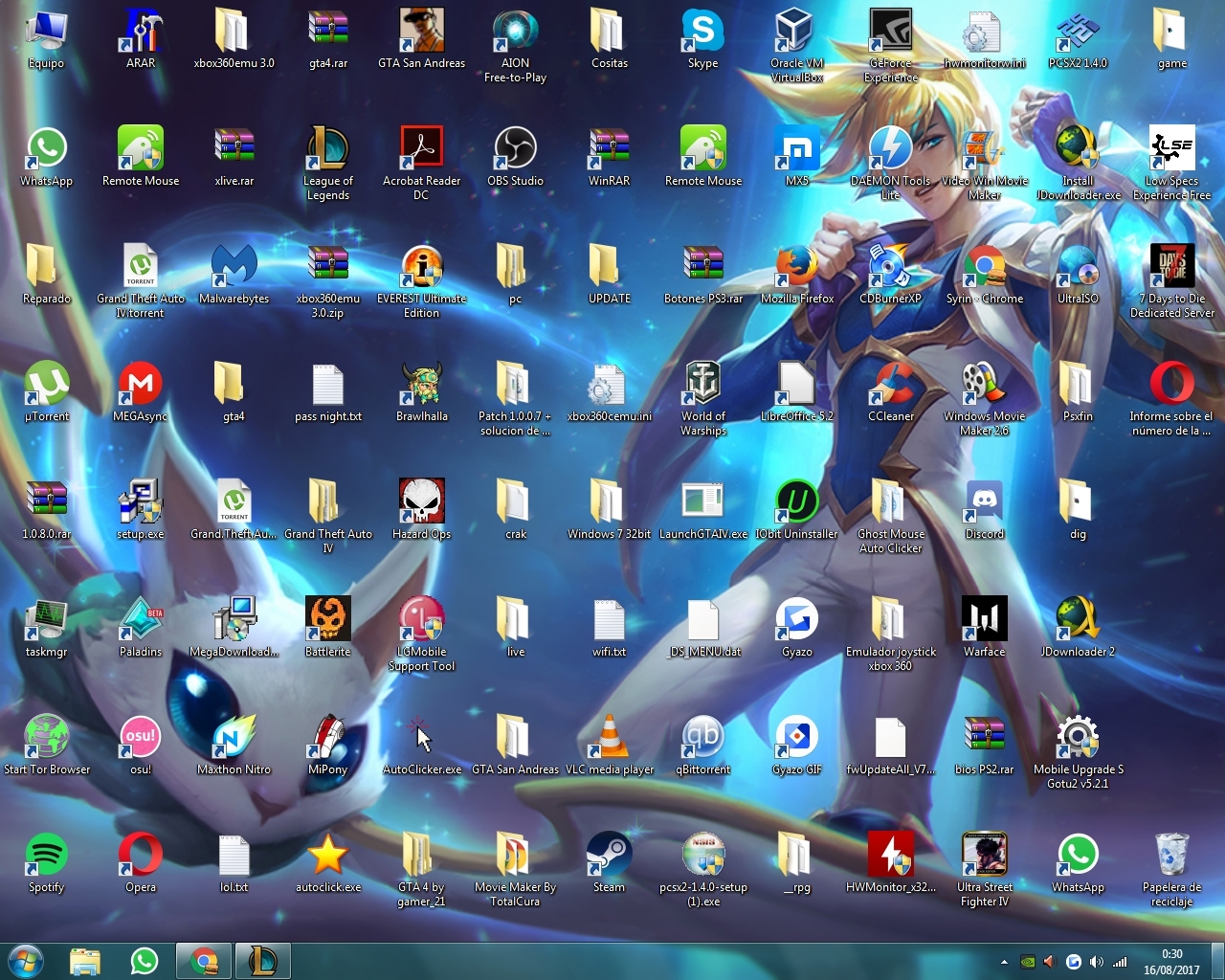1225x980 pixels.
Task: Open the Gyazo GIF shortcut
Action: [796, 736]
